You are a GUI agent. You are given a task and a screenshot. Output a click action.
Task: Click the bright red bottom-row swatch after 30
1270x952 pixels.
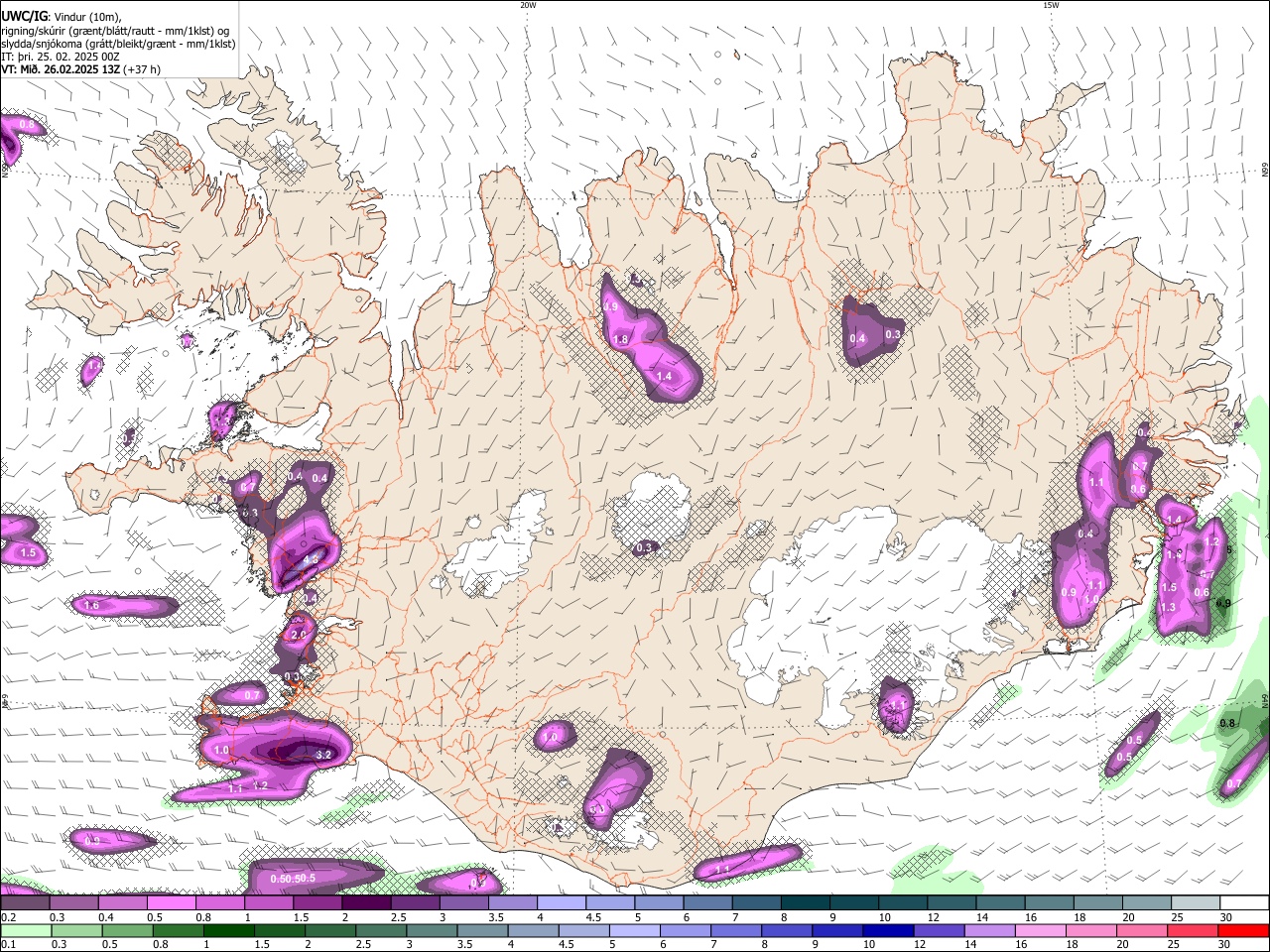(x=1243, y=930)
